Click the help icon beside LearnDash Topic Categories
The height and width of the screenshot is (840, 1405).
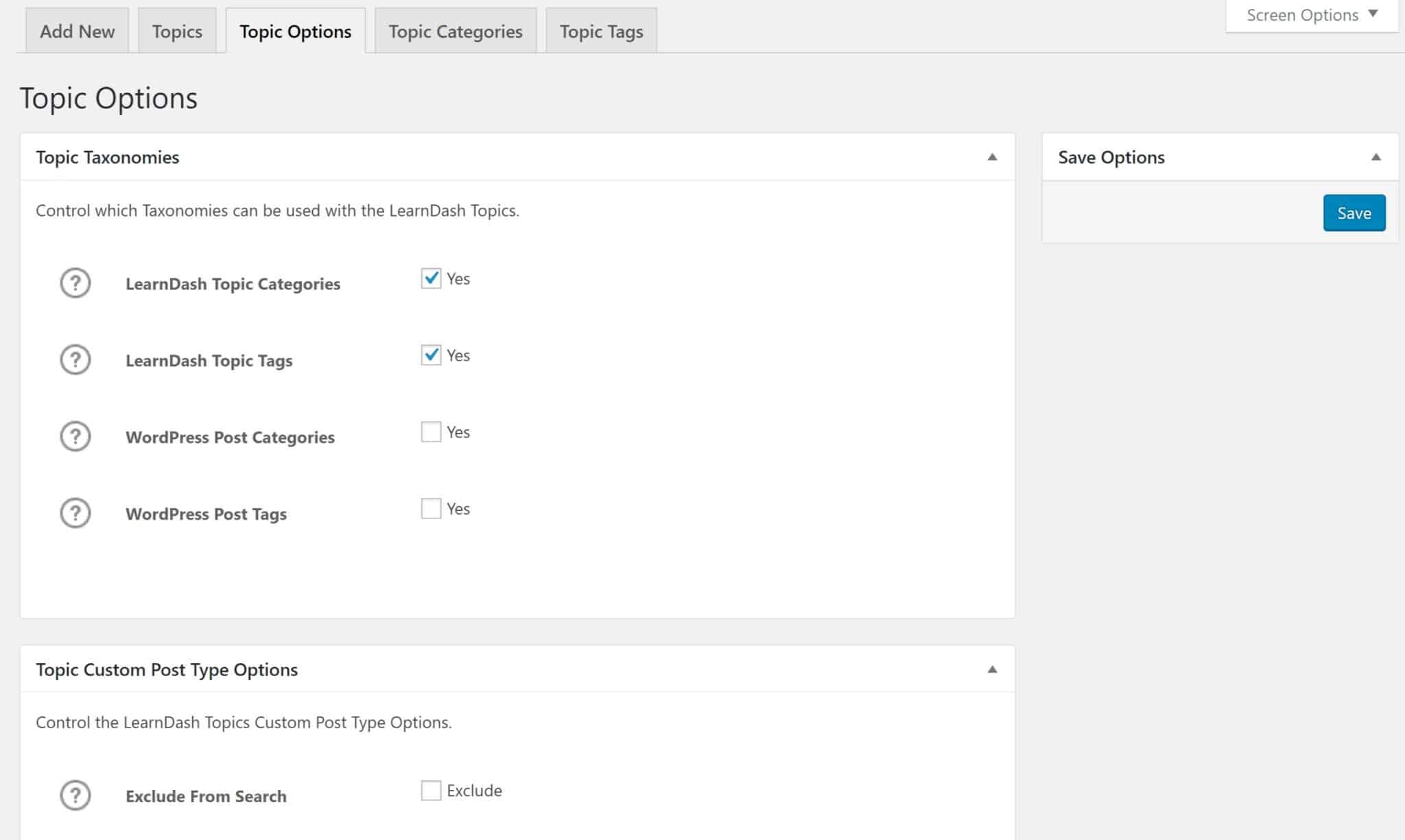(75, 283)
